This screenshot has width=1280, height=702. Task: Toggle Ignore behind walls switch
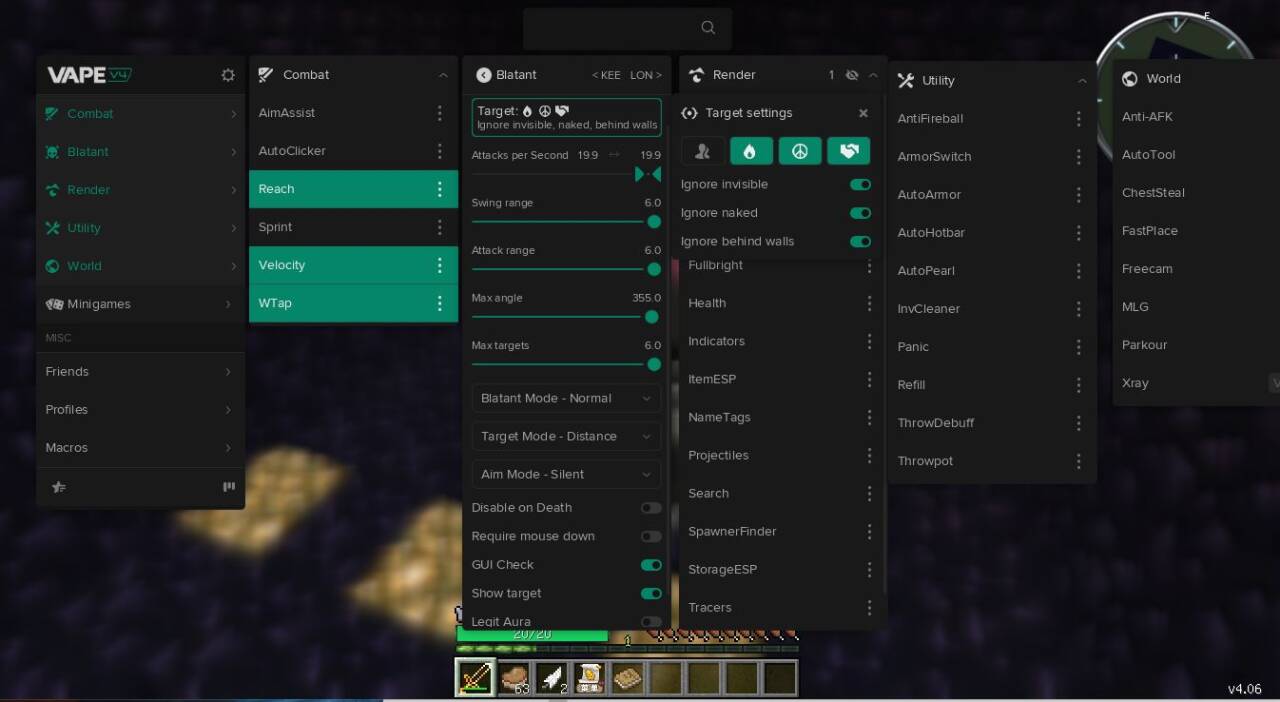click(860, 241)
